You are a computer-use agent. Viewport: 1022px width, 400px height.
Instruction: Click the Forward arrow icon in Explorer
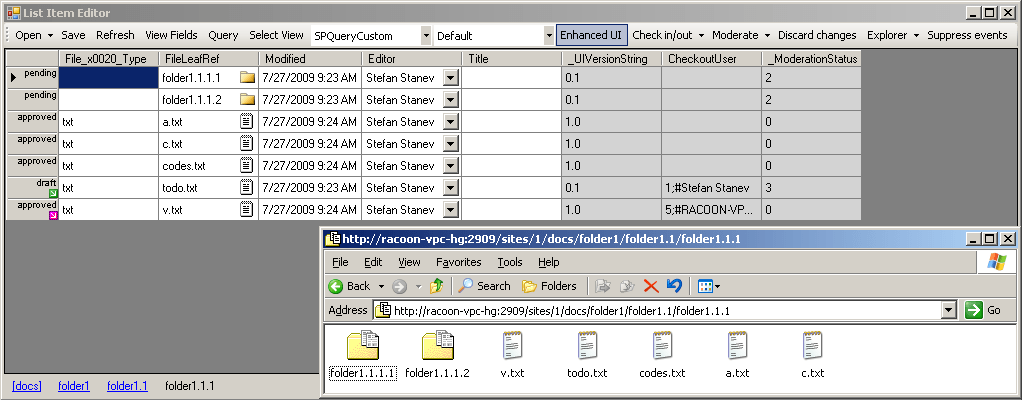click(400, 286)
